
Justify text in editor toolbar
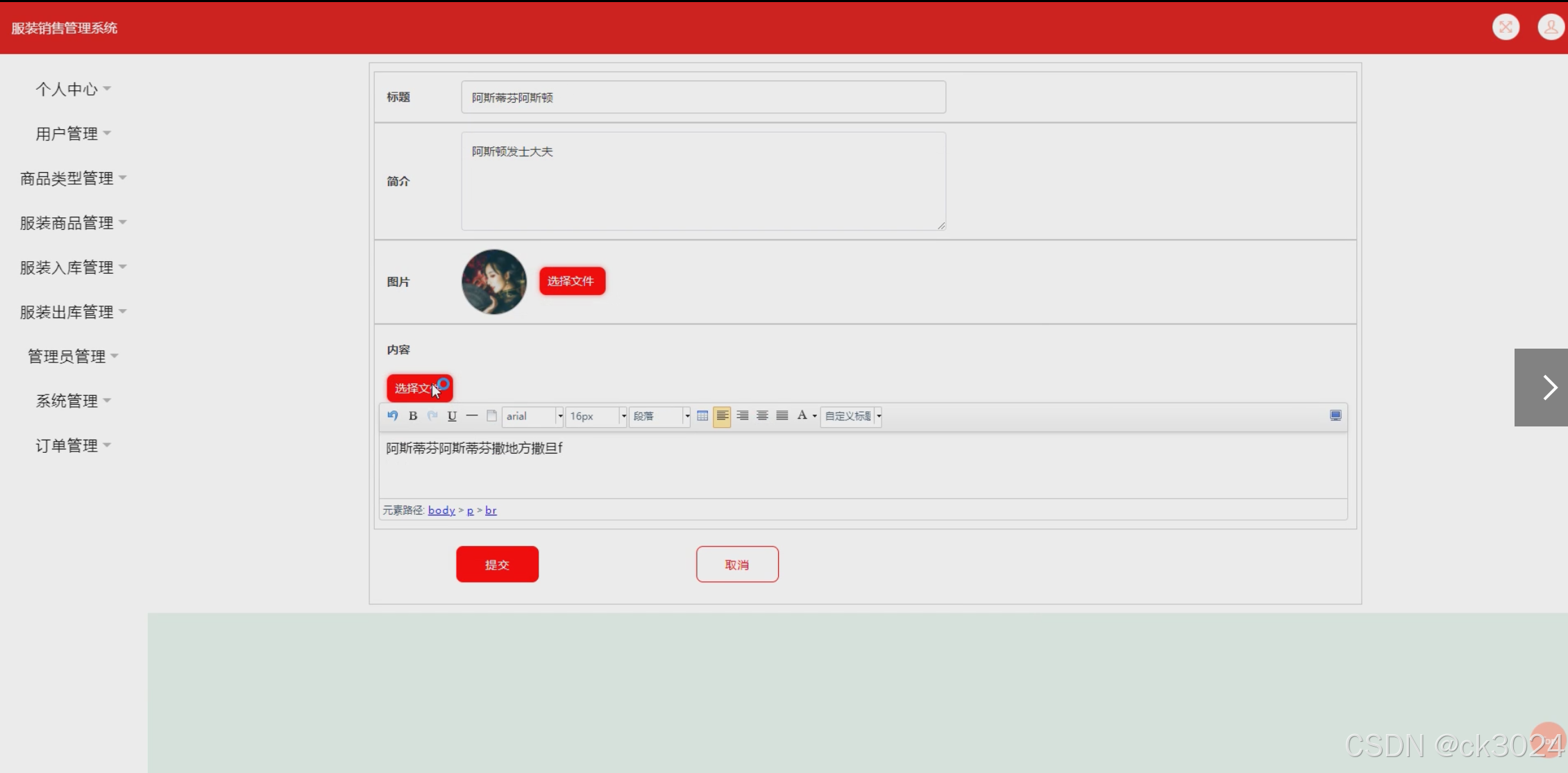[x=782, y=415]
